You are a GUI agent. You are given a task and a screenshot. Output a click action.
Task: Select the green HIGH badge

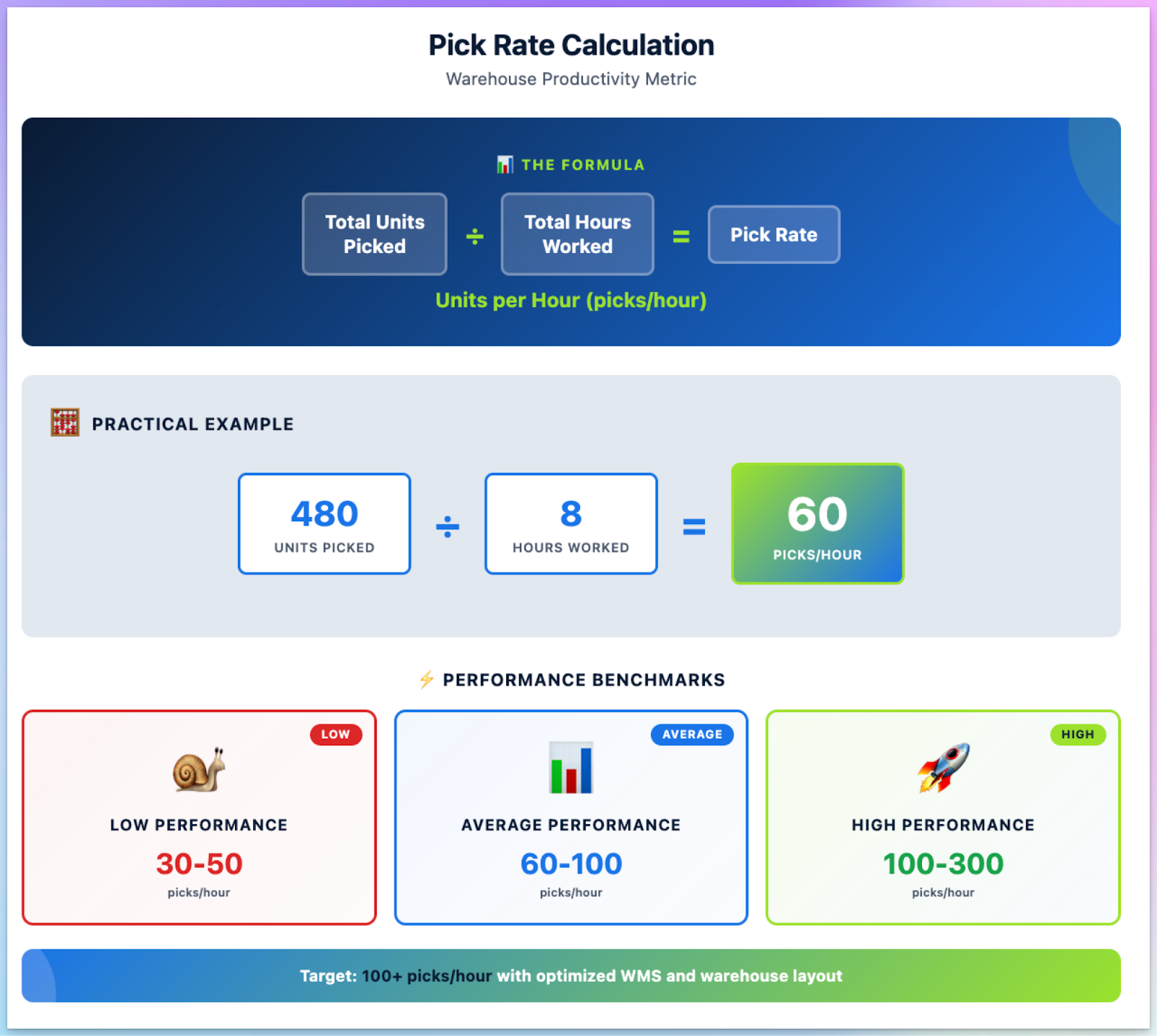[1077, 735]
